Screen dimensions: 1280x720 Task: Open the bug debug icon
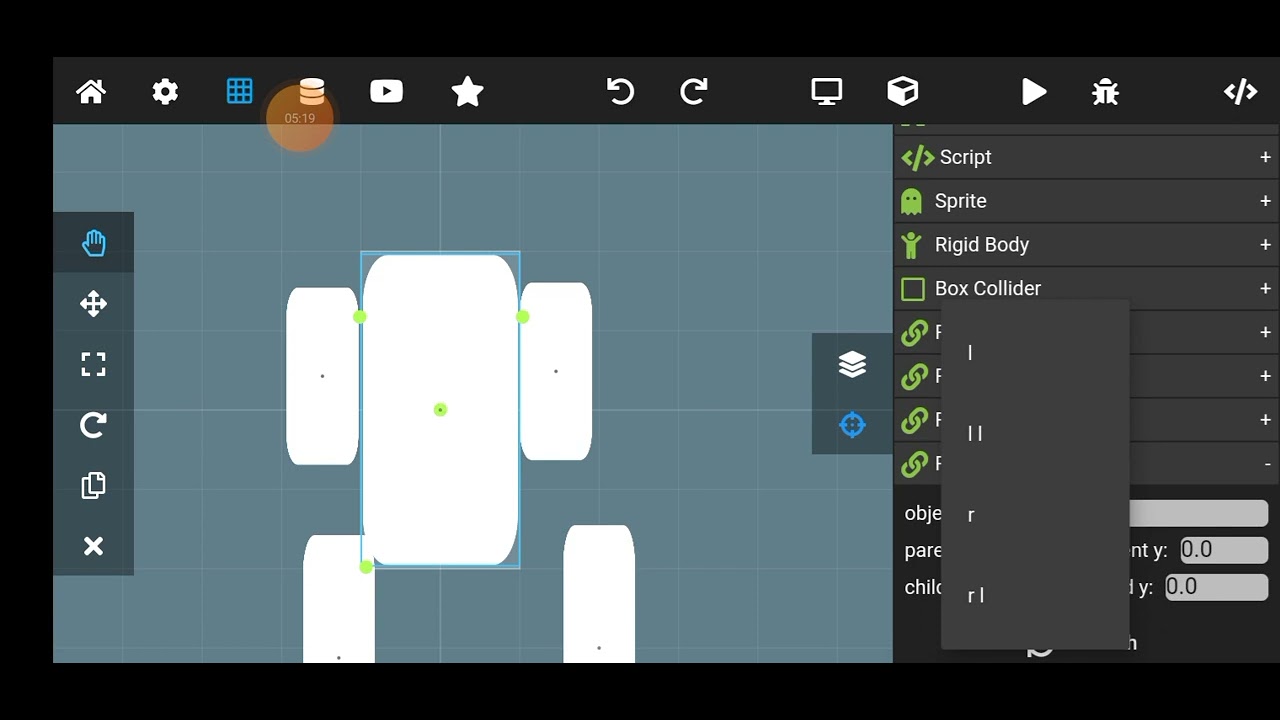[x=1105, y=92]
